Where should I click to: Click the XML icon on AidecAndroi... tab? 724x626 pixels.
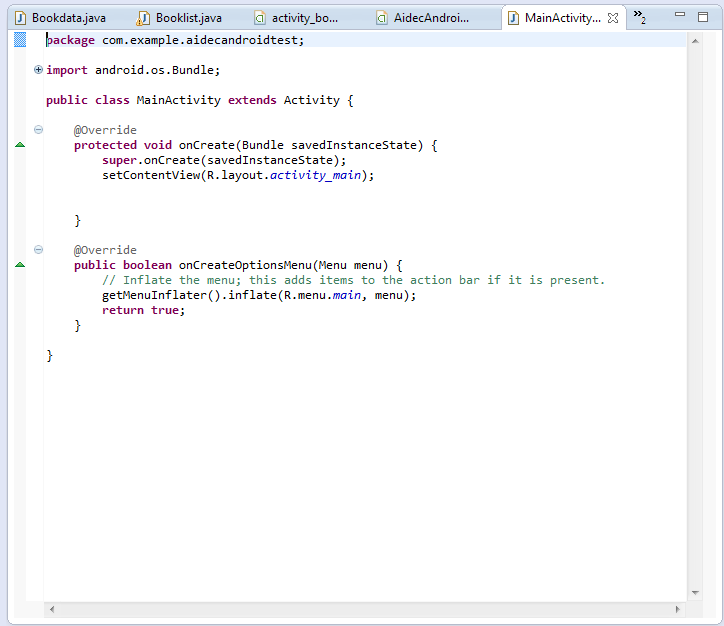pyautogui.click(x=382, y=18)
